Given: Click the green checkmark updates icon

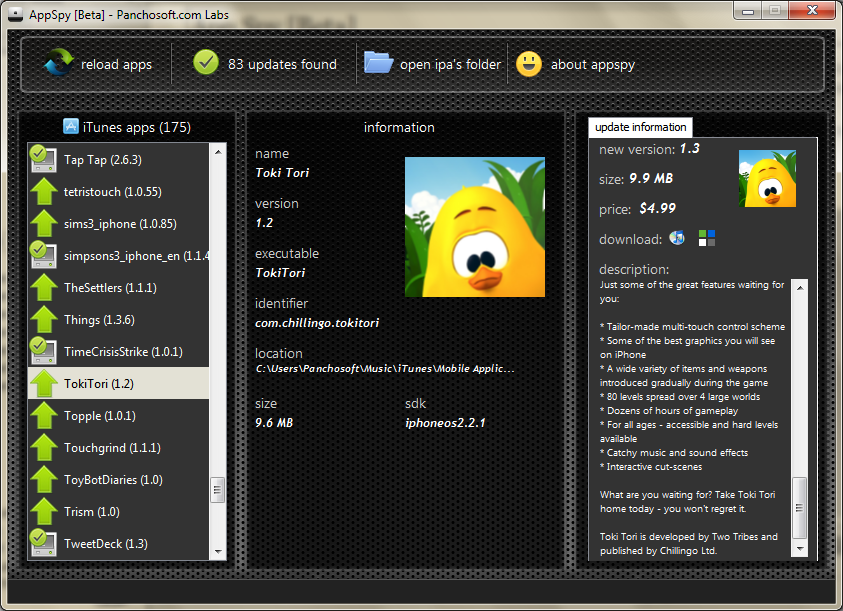Looking at the screenshot, I should point(206,63).
